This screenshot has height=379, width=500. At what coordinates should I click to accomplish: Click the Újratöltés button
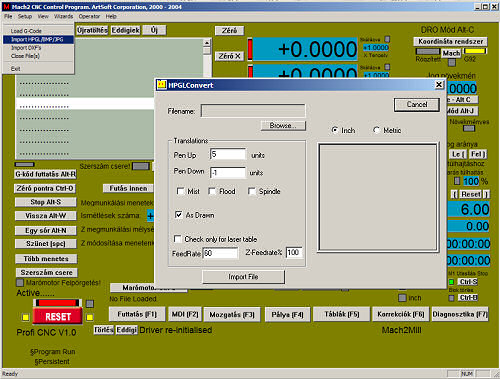pos(92,30)
